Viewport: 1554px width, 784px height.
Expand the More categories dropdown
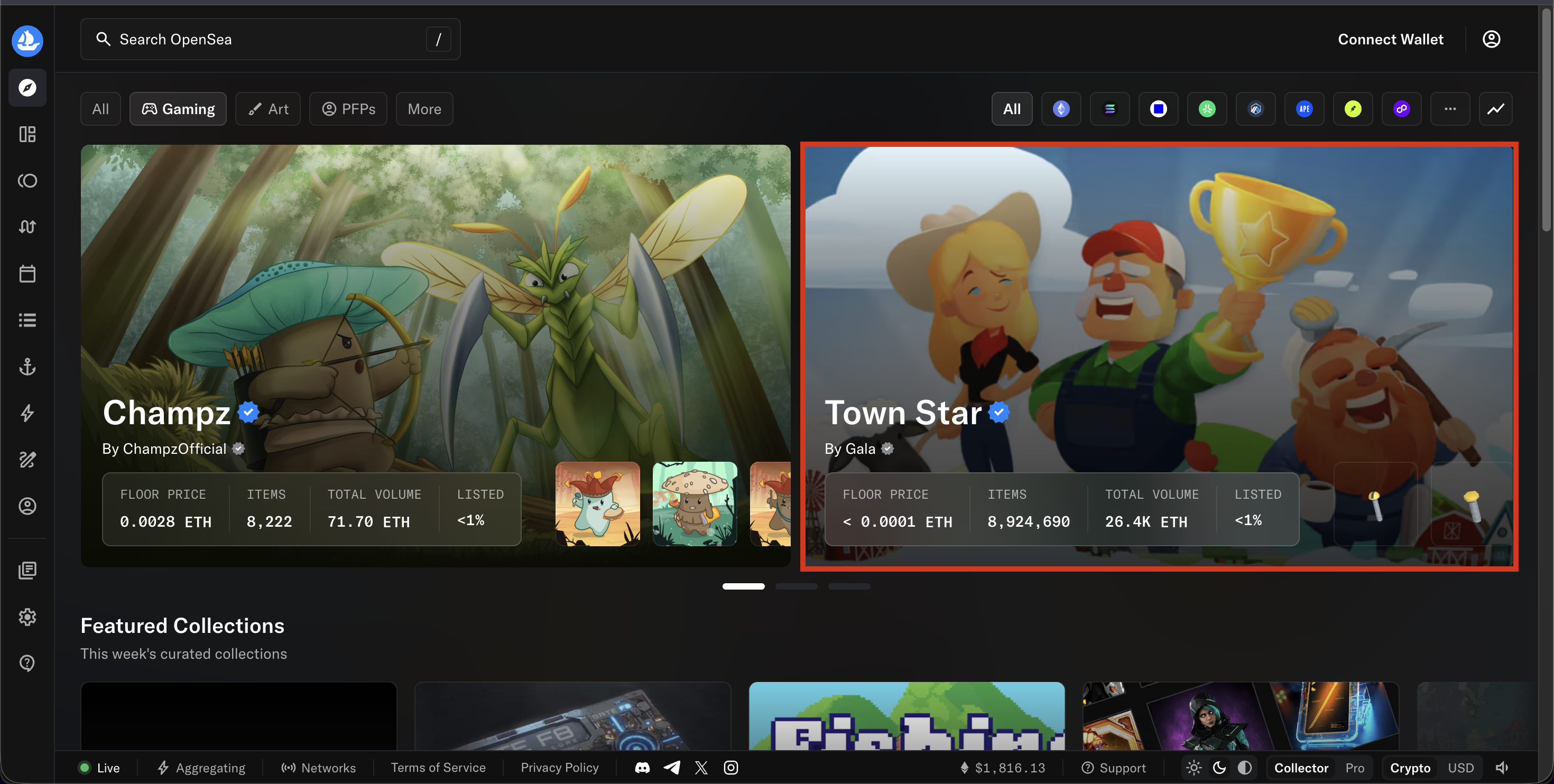[424, 109]
